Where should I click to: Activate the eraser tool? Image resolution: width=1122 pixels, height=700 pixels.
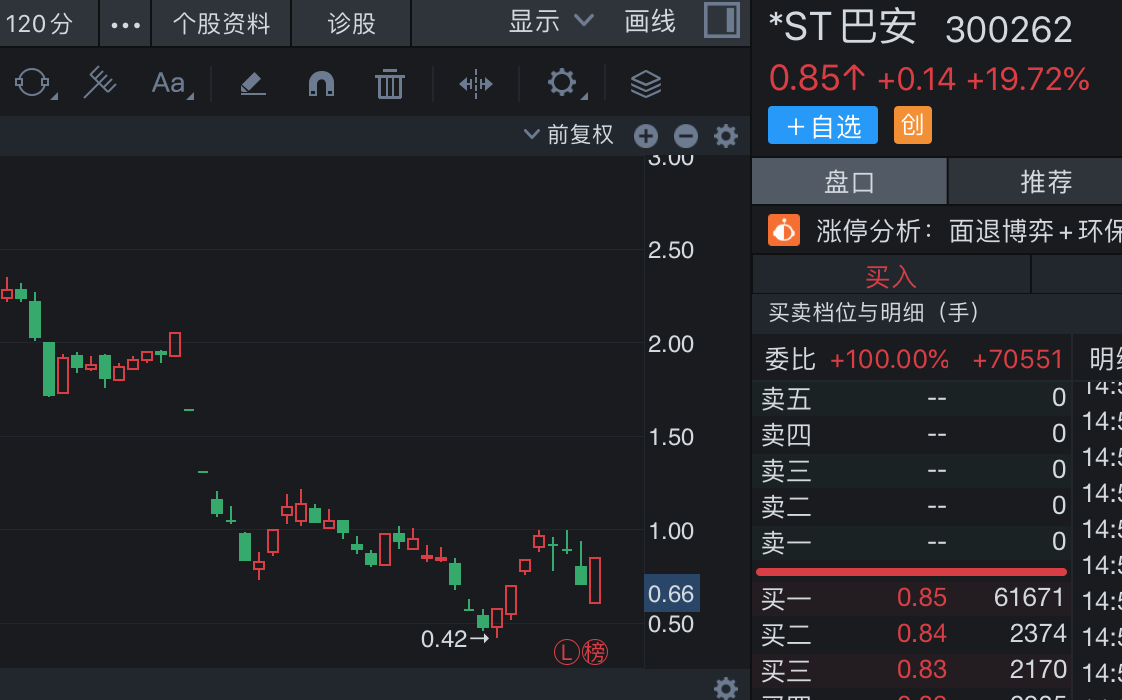pos(253,83)
